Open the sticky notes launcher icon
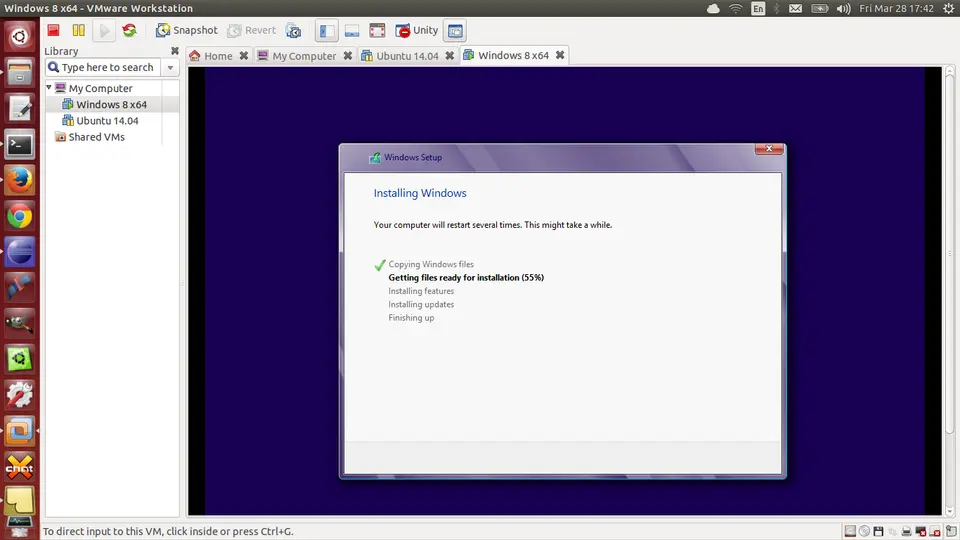 click(20, 501)
